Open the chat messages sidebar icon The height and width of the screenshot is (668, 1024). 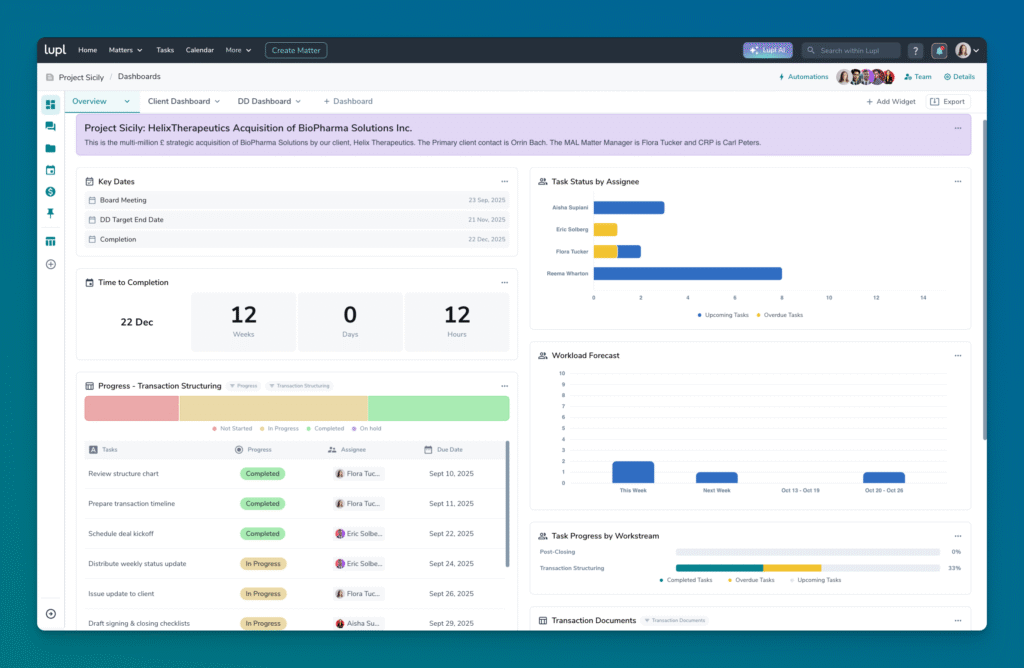(x=50, y=126)
